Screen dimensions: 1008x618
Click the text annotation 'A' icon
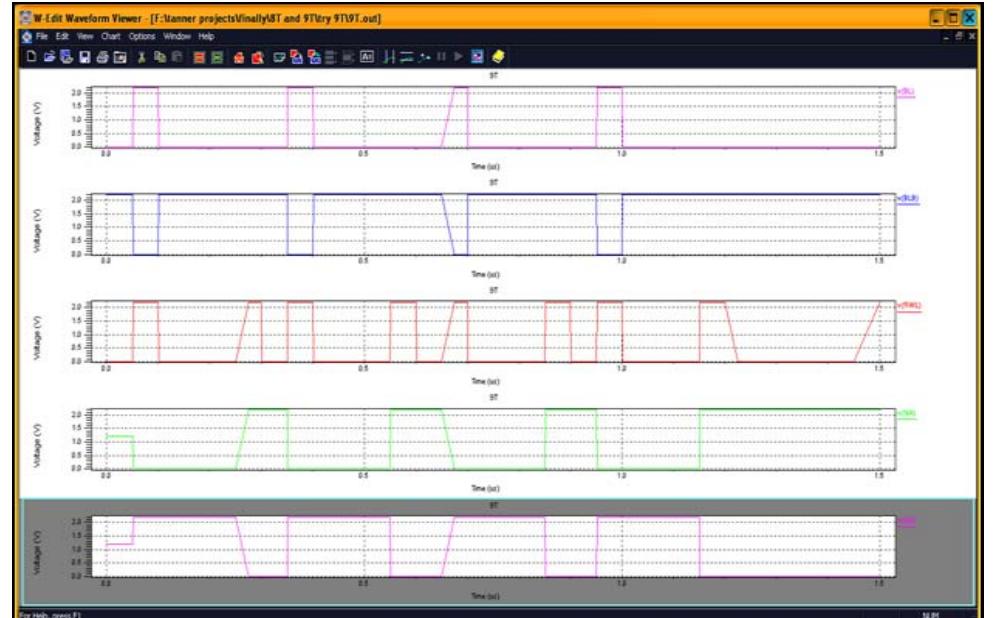pos(367,57)
